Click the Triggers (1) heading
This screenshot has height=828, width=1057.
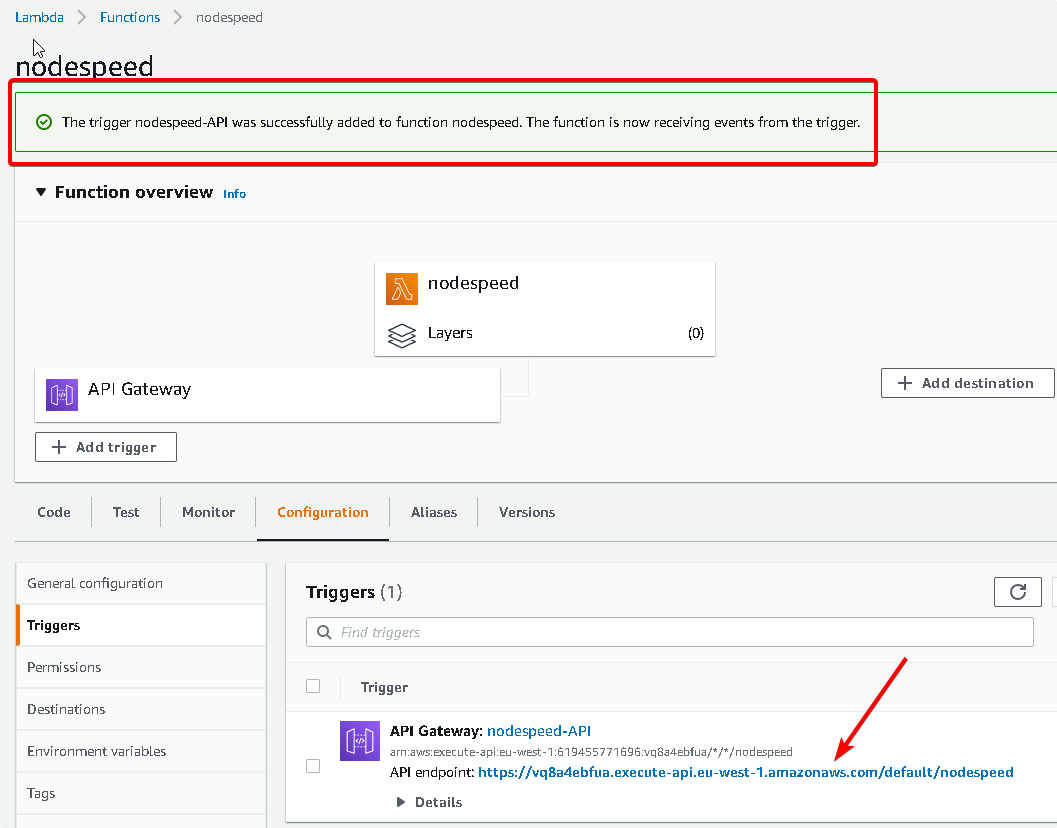pos(354,592)
